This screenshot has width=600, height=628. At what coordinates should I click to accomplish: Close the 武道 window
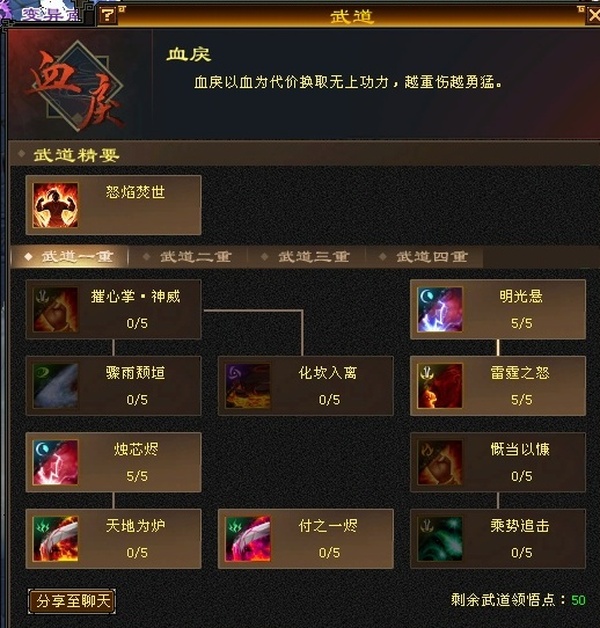click(x=594, y=15)
